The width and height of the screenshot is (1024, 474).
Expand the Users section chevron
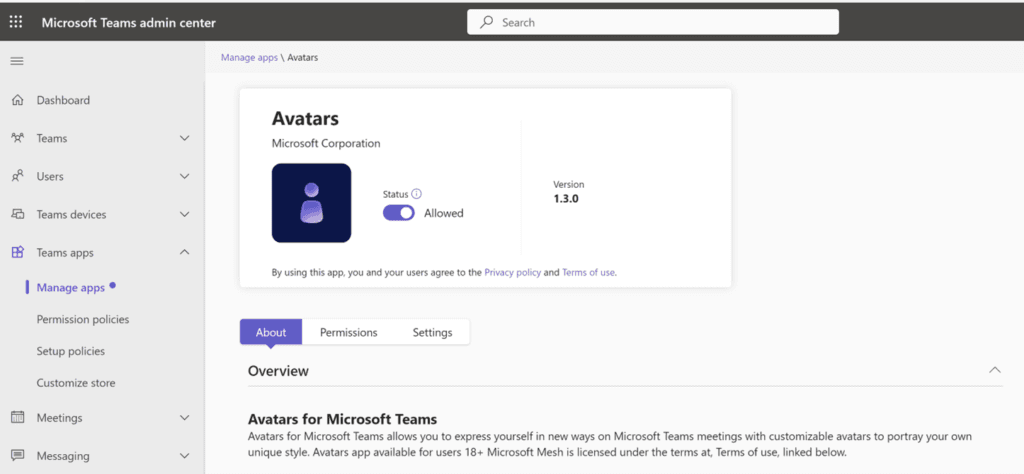click(185, 176)
